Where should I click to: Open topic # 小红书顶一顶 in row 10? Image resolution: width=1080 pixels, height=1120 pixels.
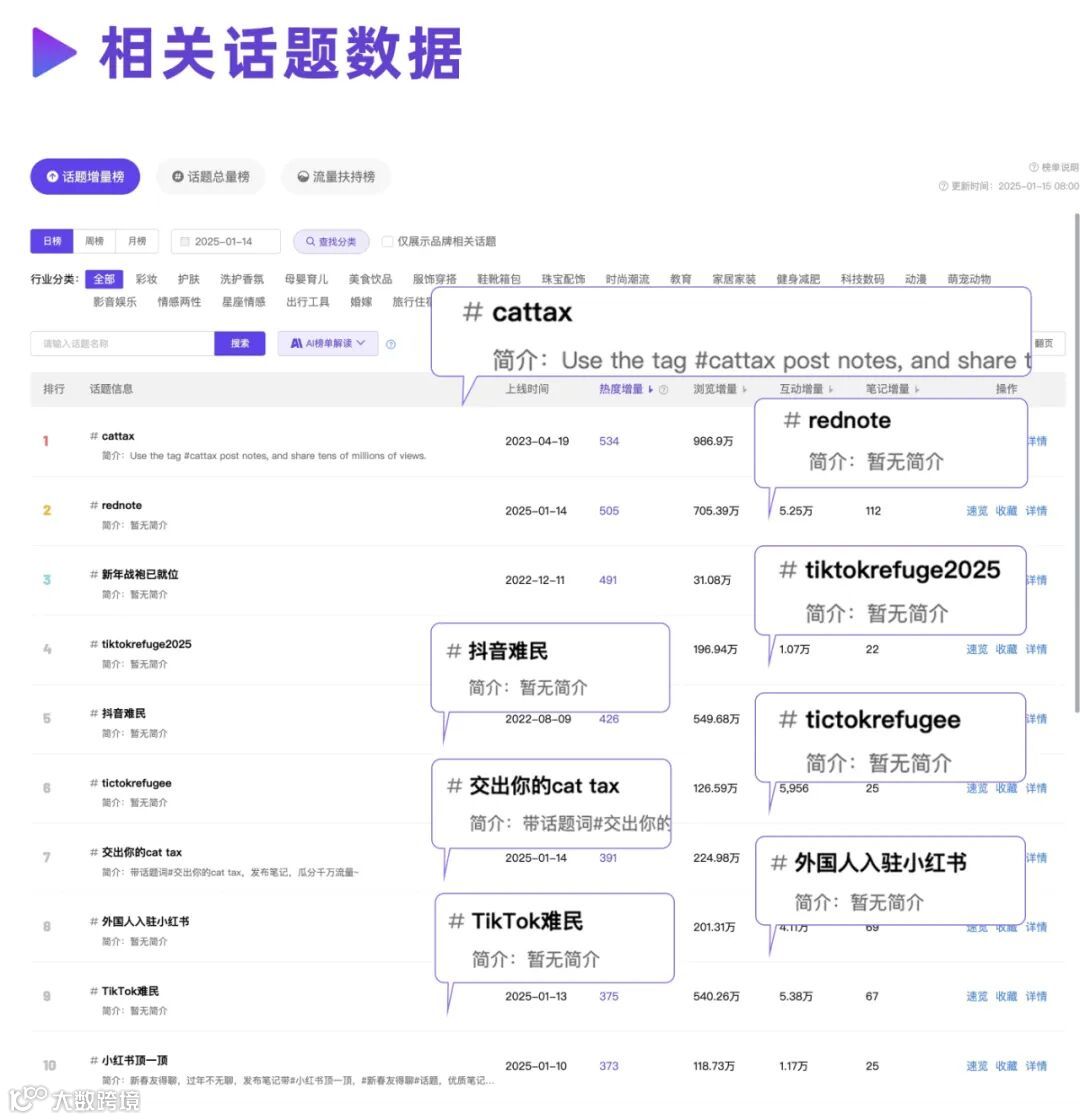pyautogui.click(x=129, y=1060)
